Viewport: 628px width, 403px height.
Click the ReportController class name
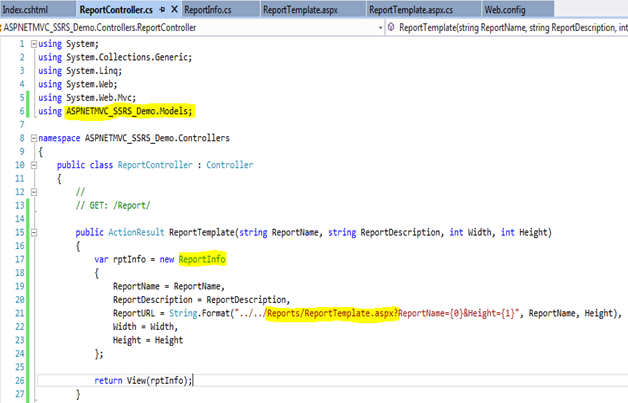coord(155,165)
